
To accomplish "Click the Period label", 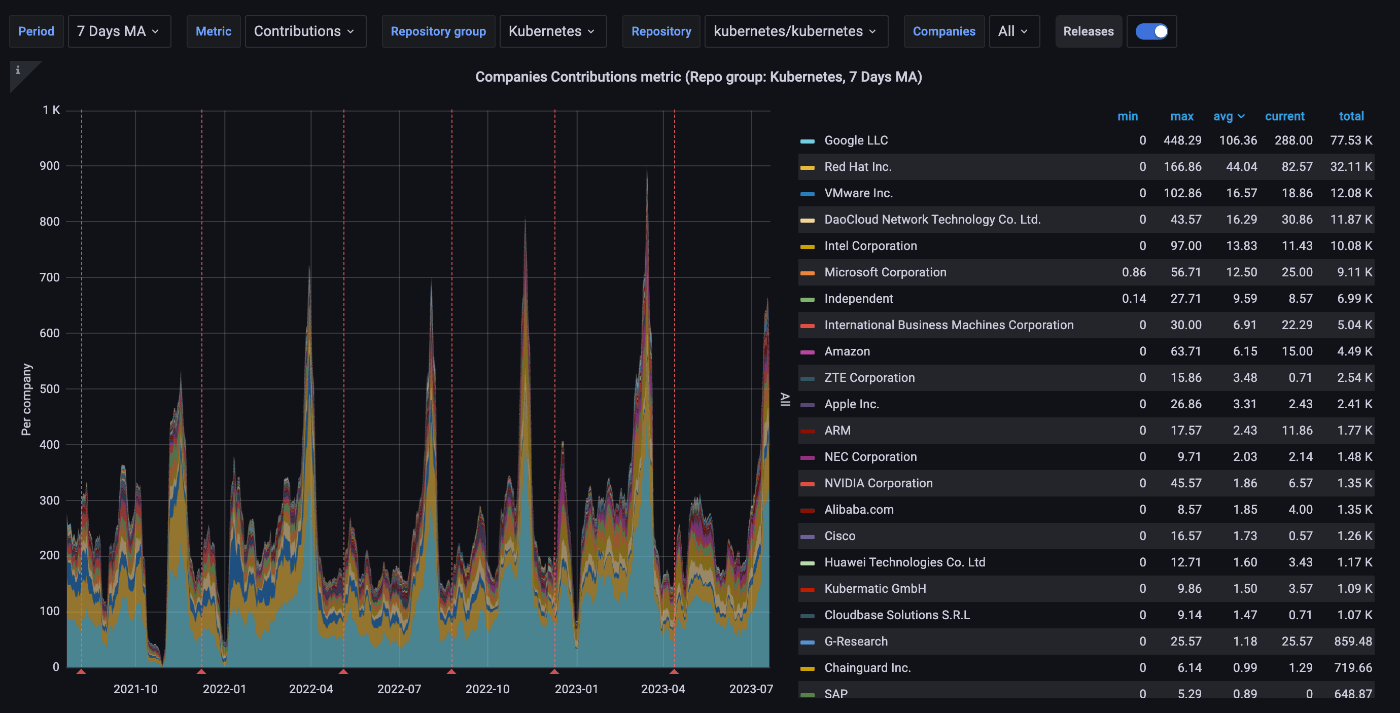I will coord(36,31).
